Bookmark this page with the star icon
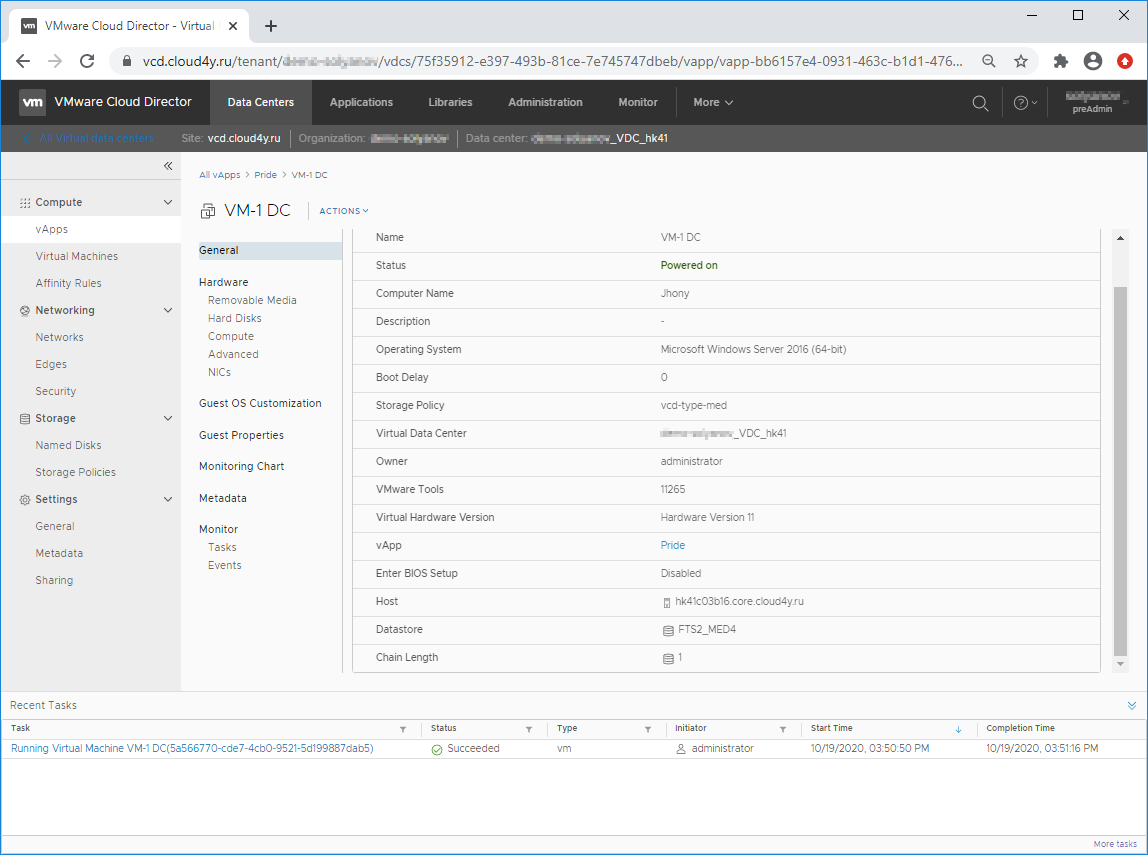This screenshot has width=1148, height=855. click(x=1021, y=61)
